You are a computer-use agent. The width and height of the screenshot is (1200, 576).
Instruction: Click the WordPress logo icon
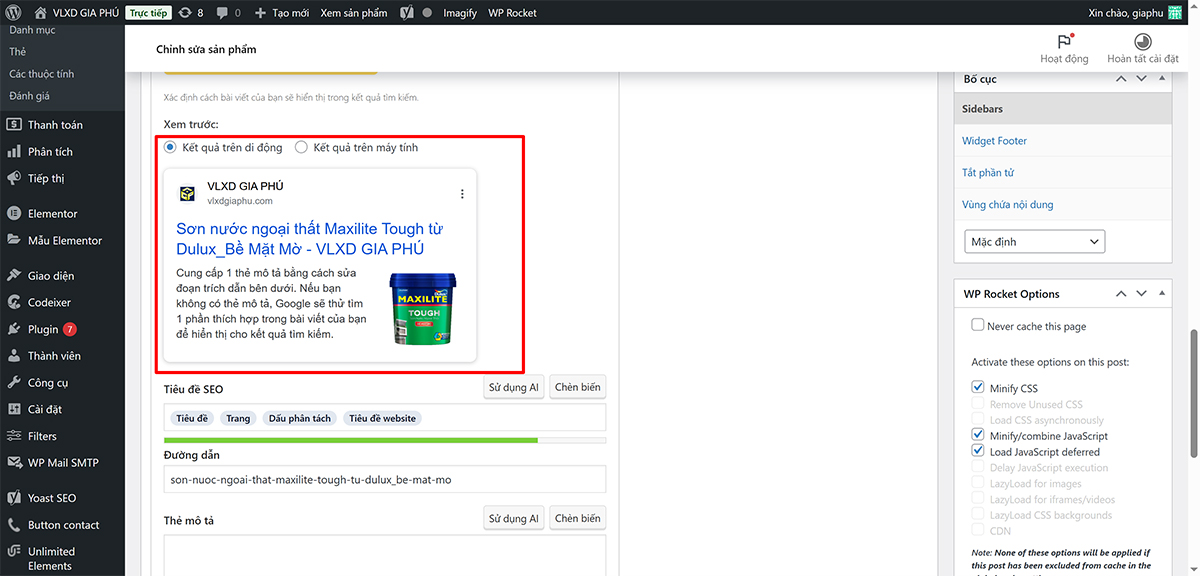tap(13, 13)
